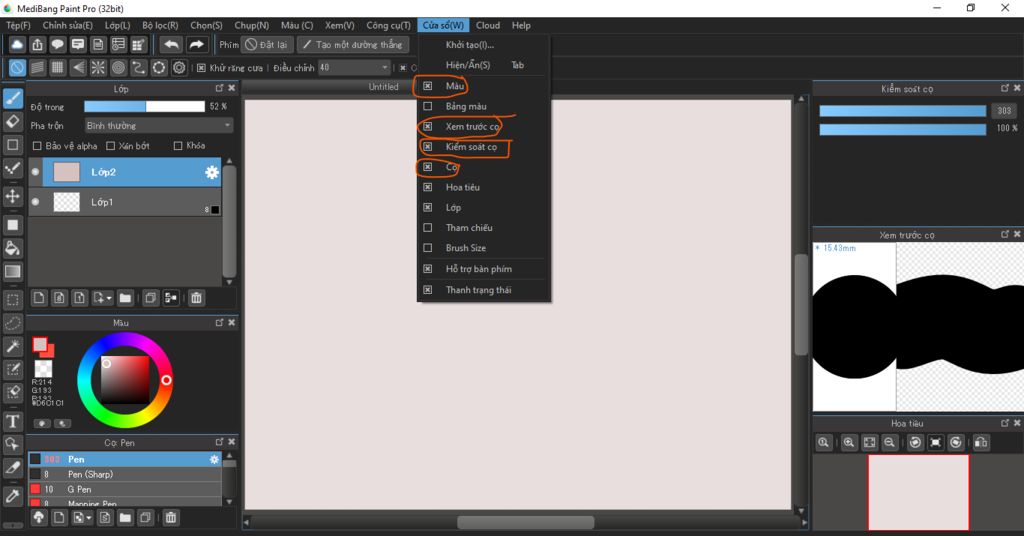Hide the Lớp2 layer visibility dot
This screenshot has height=536, width=1024.
pyautogui.click(x=35, y=172)
